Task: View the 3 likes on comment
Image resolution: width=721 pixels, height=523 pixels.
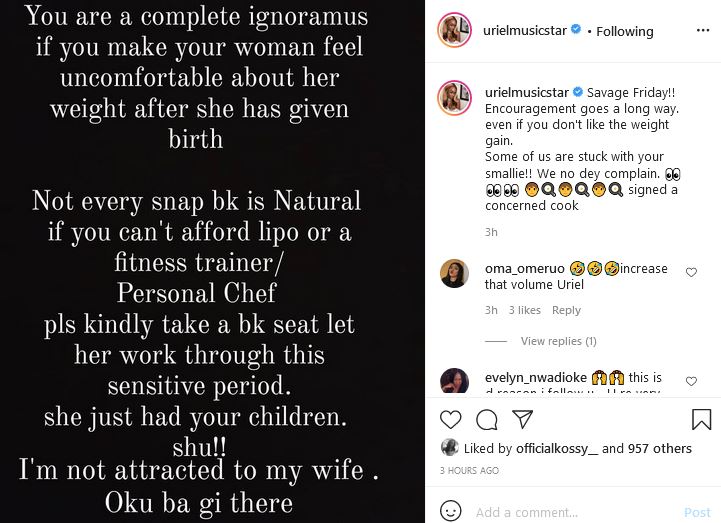Action: point(524,310)
